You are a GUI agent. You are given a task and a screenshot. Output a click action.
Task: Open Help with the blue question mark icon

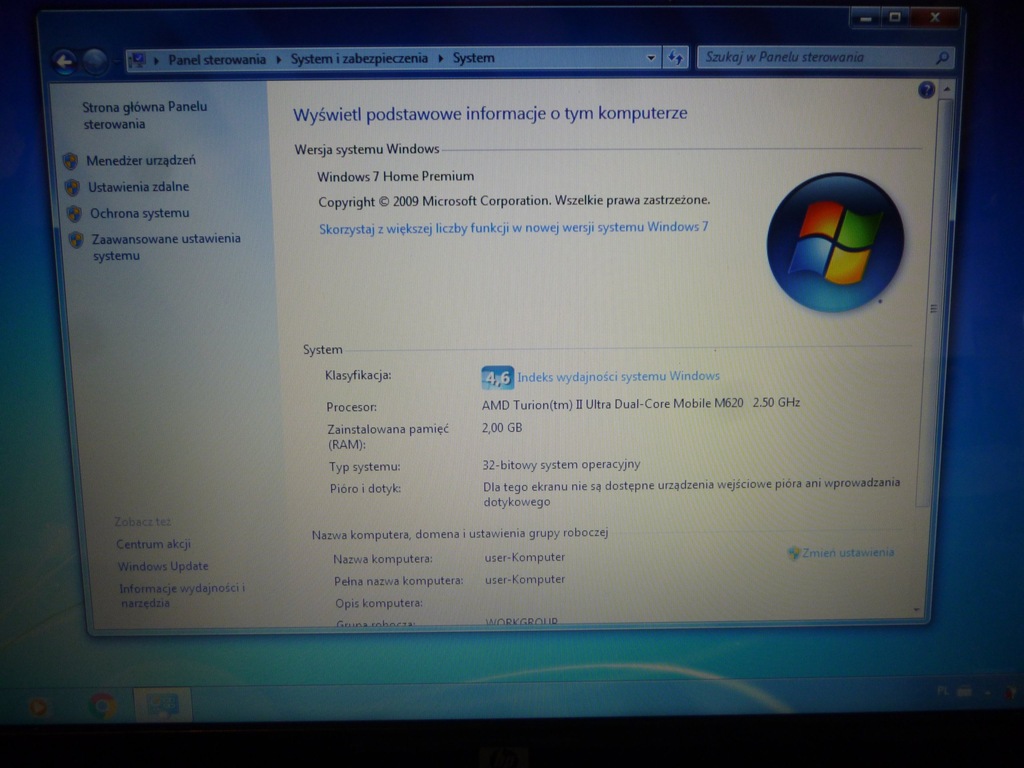coord(926,89)
